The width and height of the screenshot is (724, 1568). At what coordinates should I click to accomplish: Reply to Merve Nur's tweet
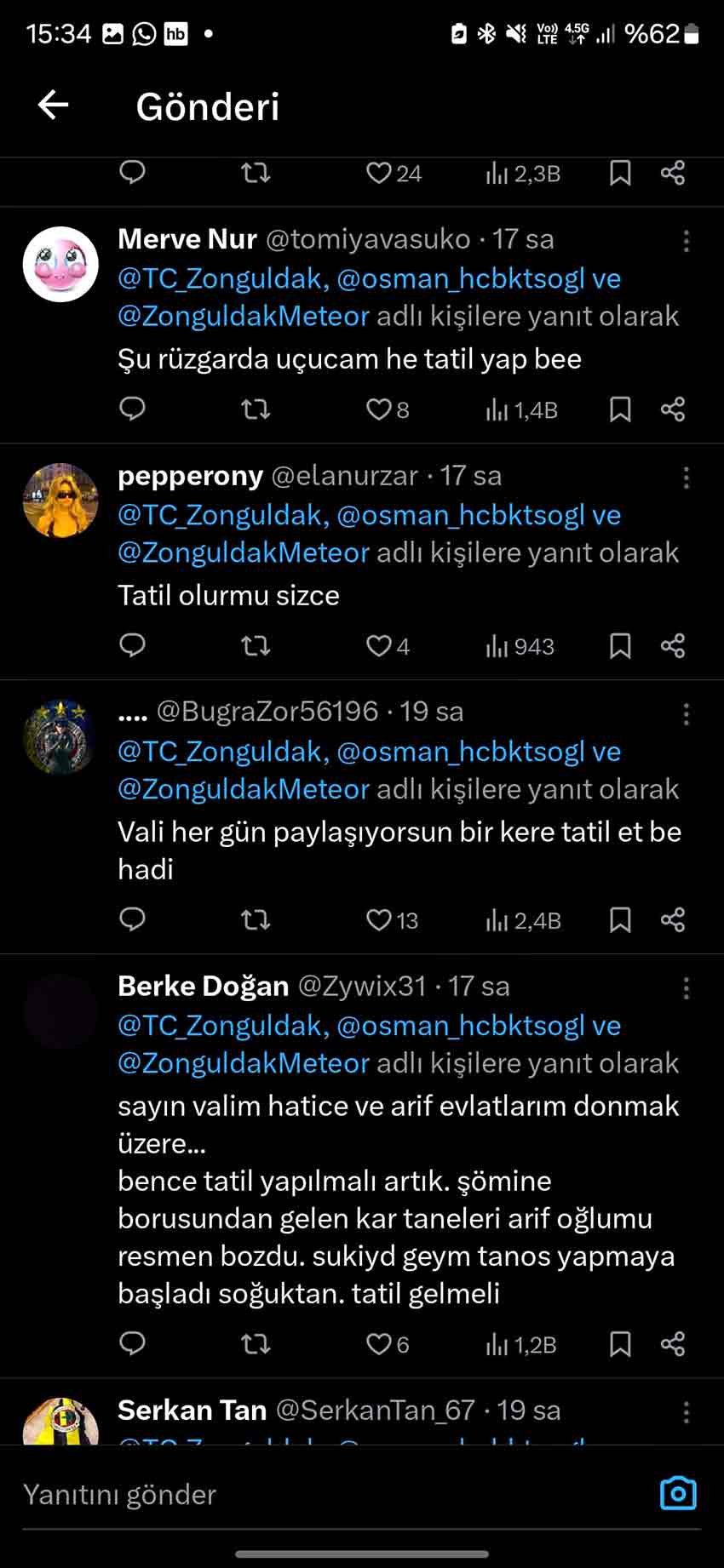(x=132, y=409)
